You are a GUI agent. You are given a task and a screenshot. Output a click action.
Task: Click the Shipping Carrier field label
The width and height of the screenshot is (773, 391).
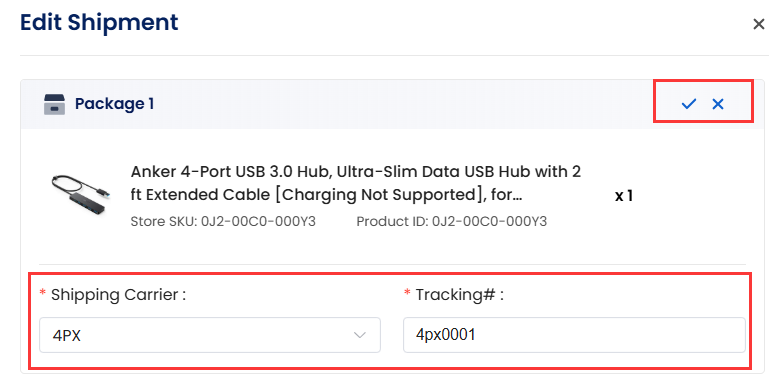[118, 295]
